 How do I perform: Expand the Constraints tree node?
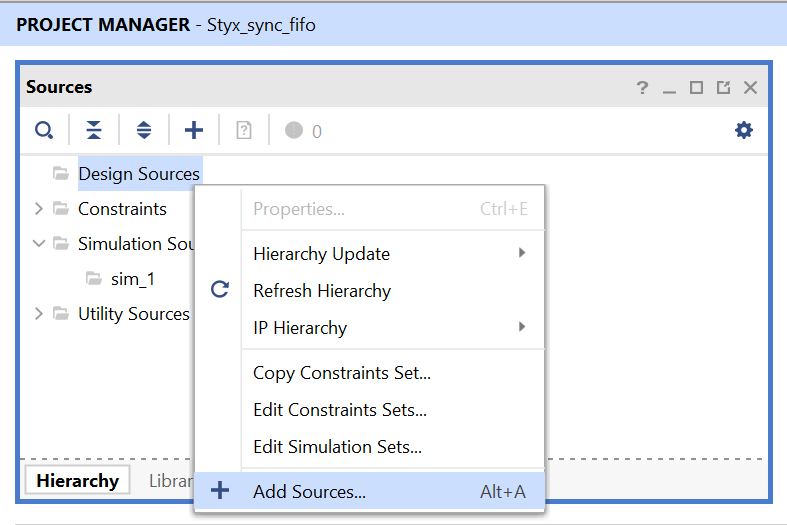[39, 209]
